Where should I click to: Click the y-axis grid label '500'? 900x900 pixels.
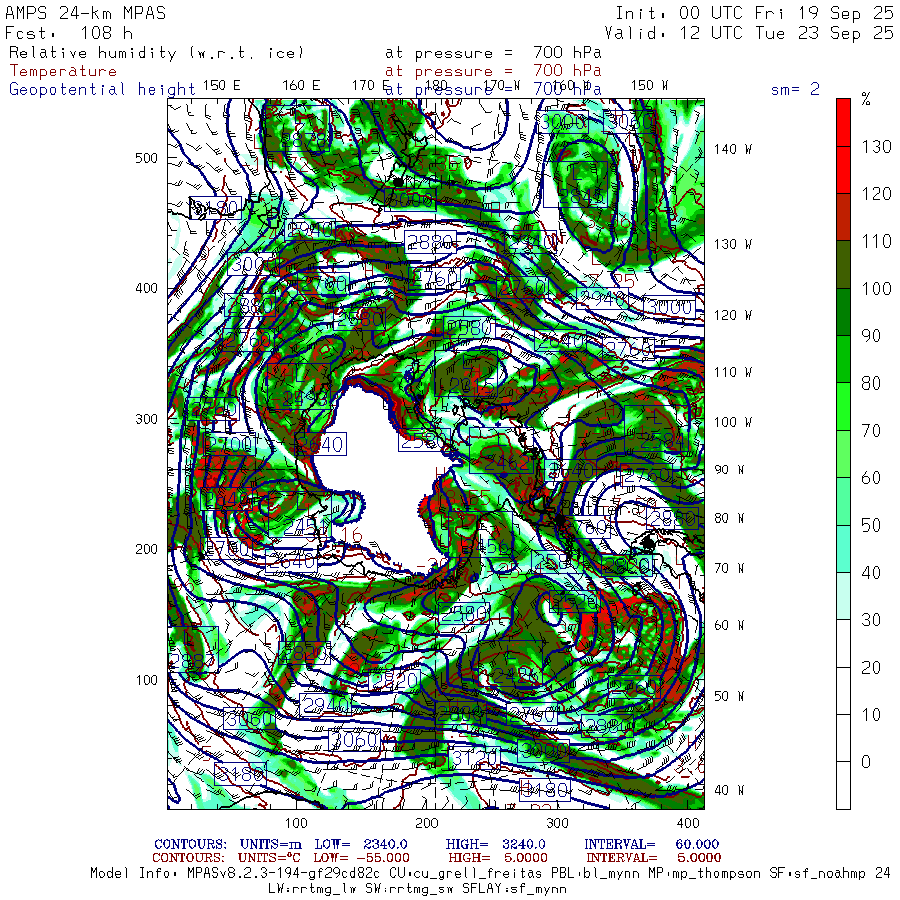click(x=146, y=158)
